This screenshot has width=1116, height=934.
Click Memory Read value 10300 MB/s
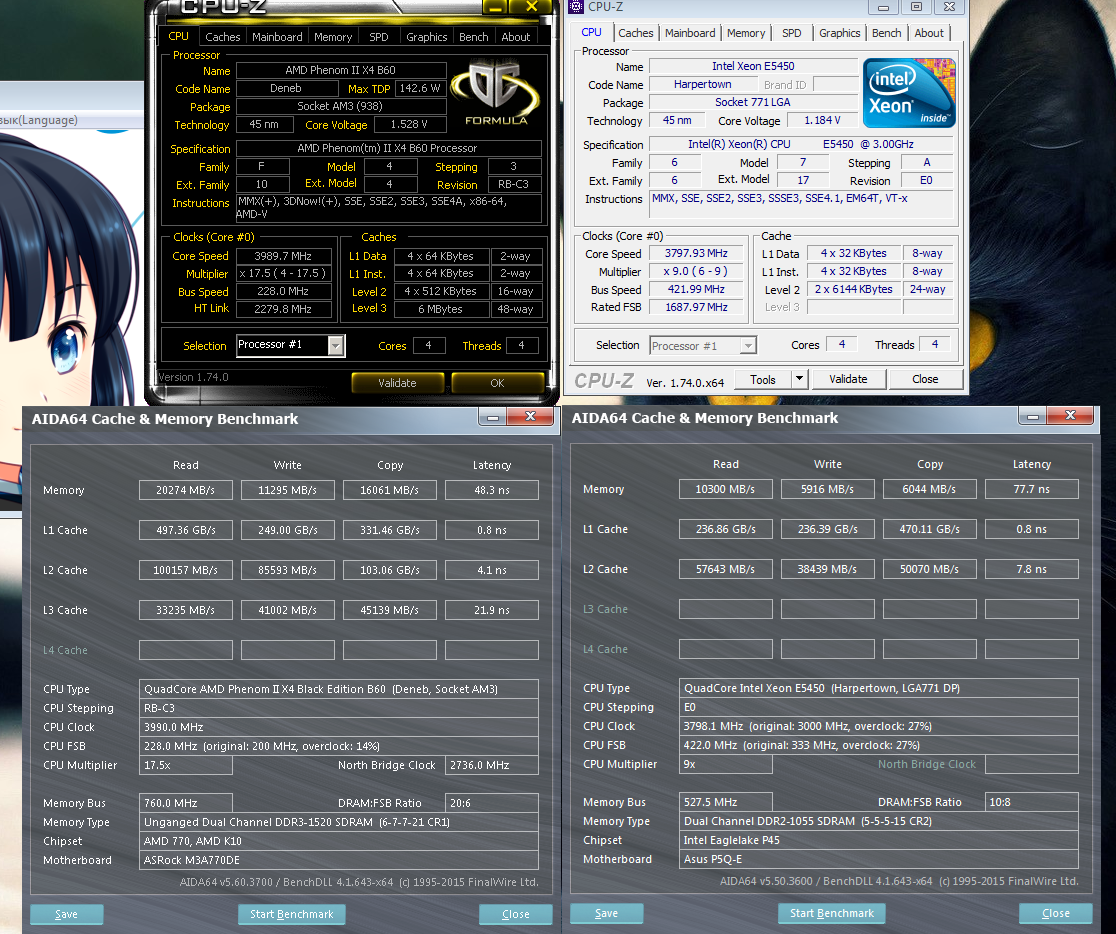coord(725,489)
